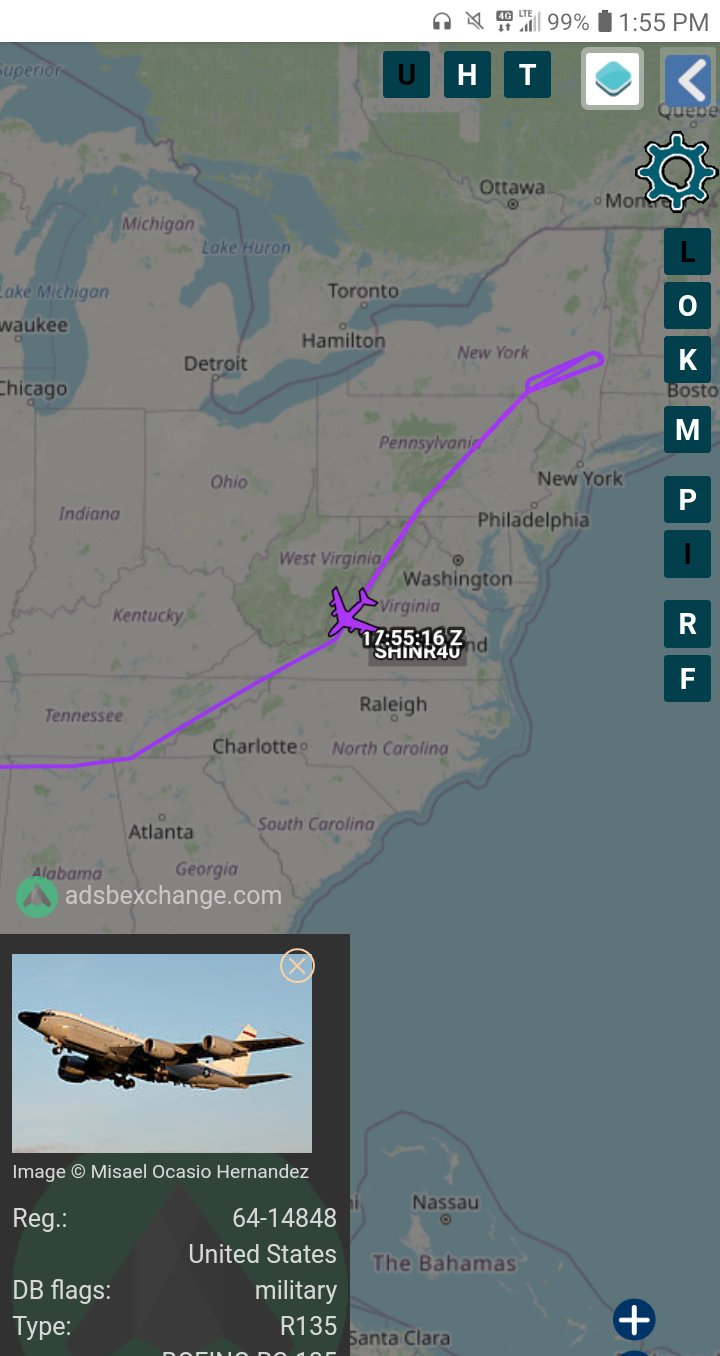The width and height of the screenshot is (720, 1356).
Task: Open the settings gear icon
Action: [x=677, y=172]
